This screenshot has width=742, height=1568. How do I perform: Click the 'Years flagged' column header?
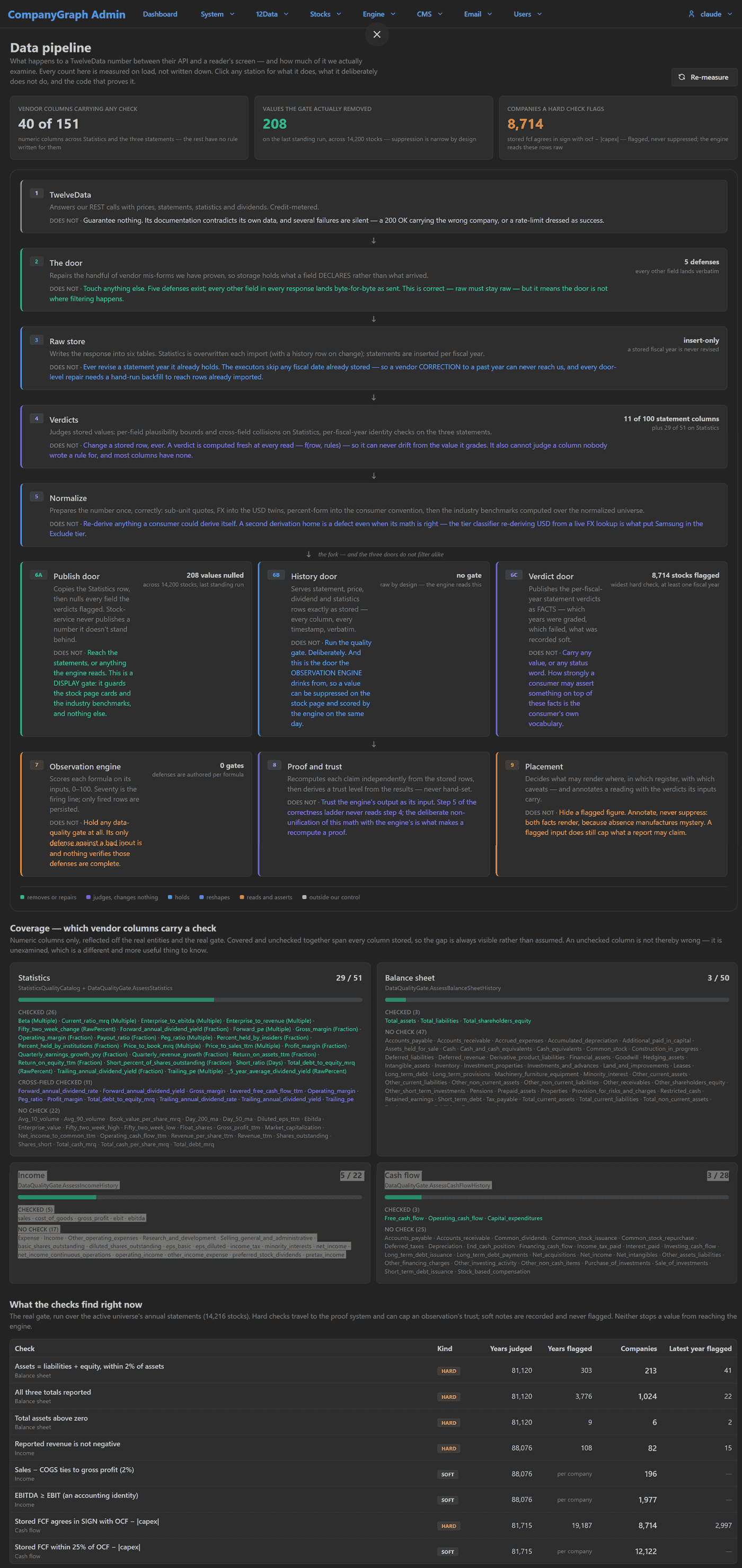click(569, 1348)
